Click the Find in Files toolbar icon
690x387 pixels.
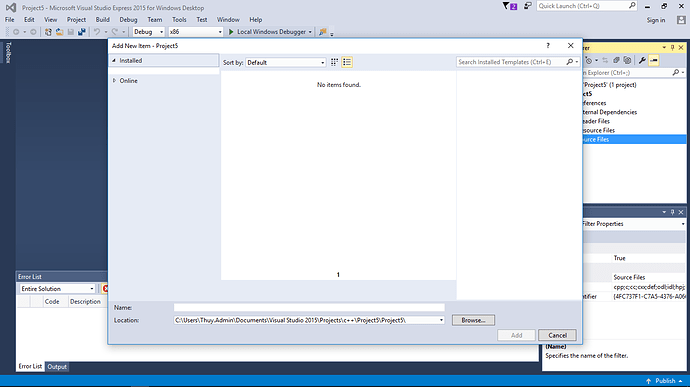point(323,32)
